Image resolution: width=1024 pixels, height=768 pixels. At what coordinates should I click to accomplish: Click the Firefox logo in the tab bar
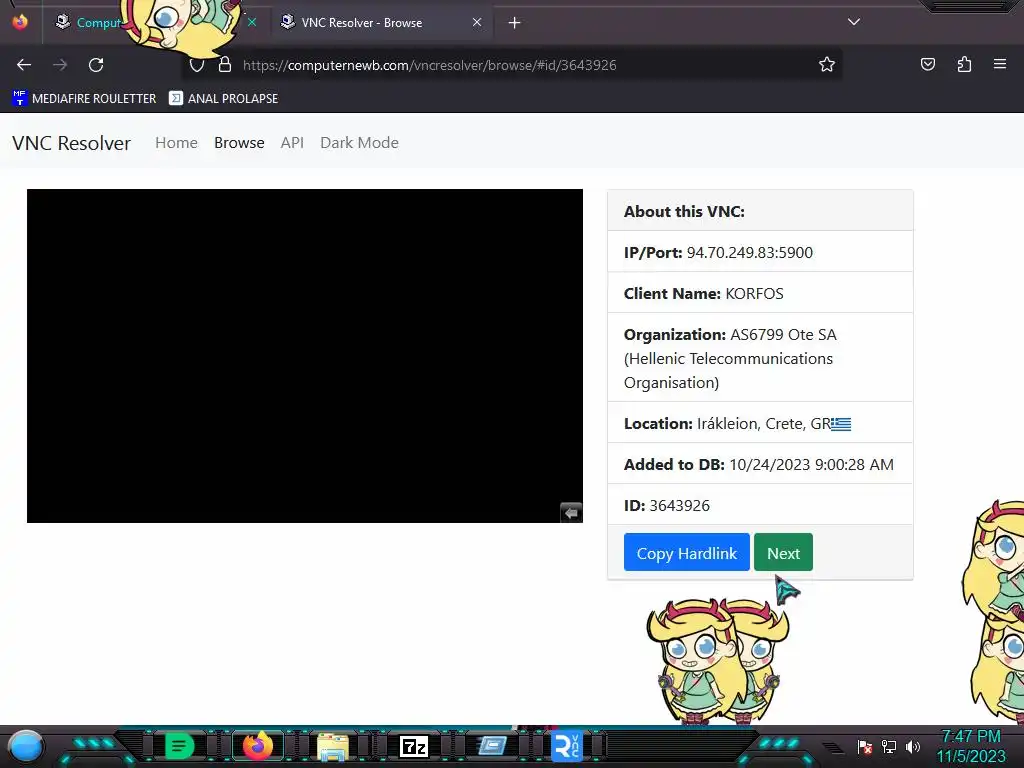pyautogui.click(x=20, y=22)
